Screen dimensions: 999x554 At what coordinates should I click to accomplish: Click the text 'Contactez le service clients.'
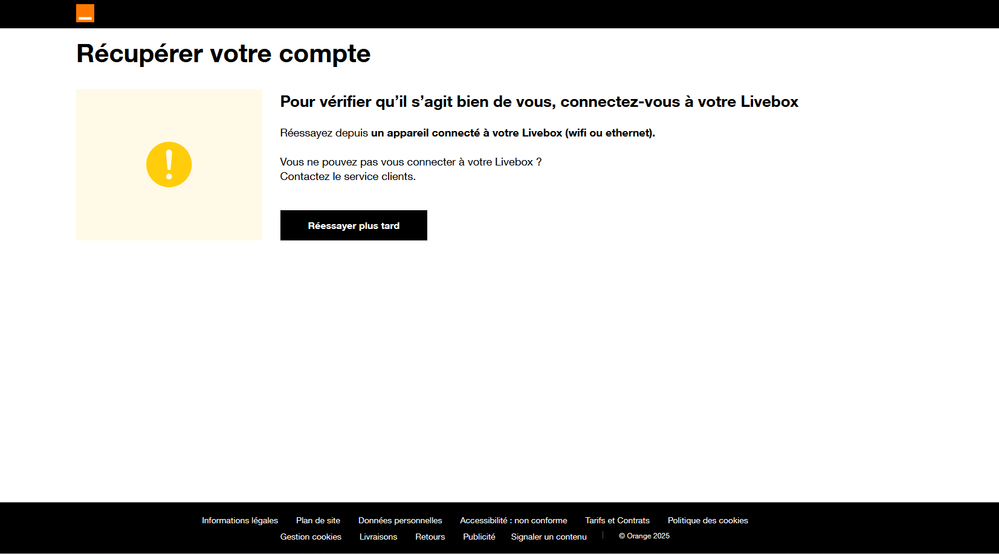tap(348, 176)
